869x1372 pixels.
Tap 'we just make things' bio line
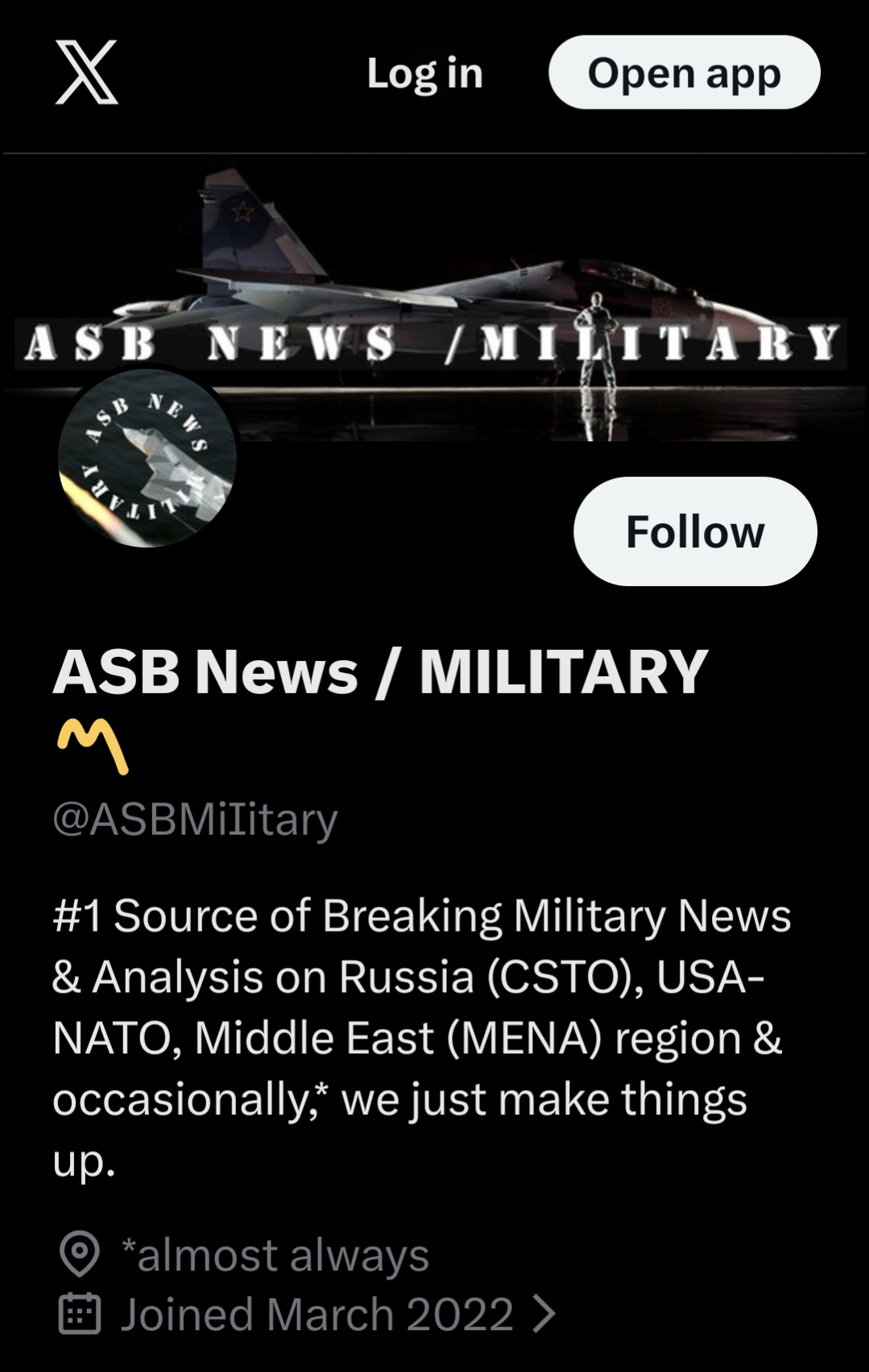[x=544, y=1099]
